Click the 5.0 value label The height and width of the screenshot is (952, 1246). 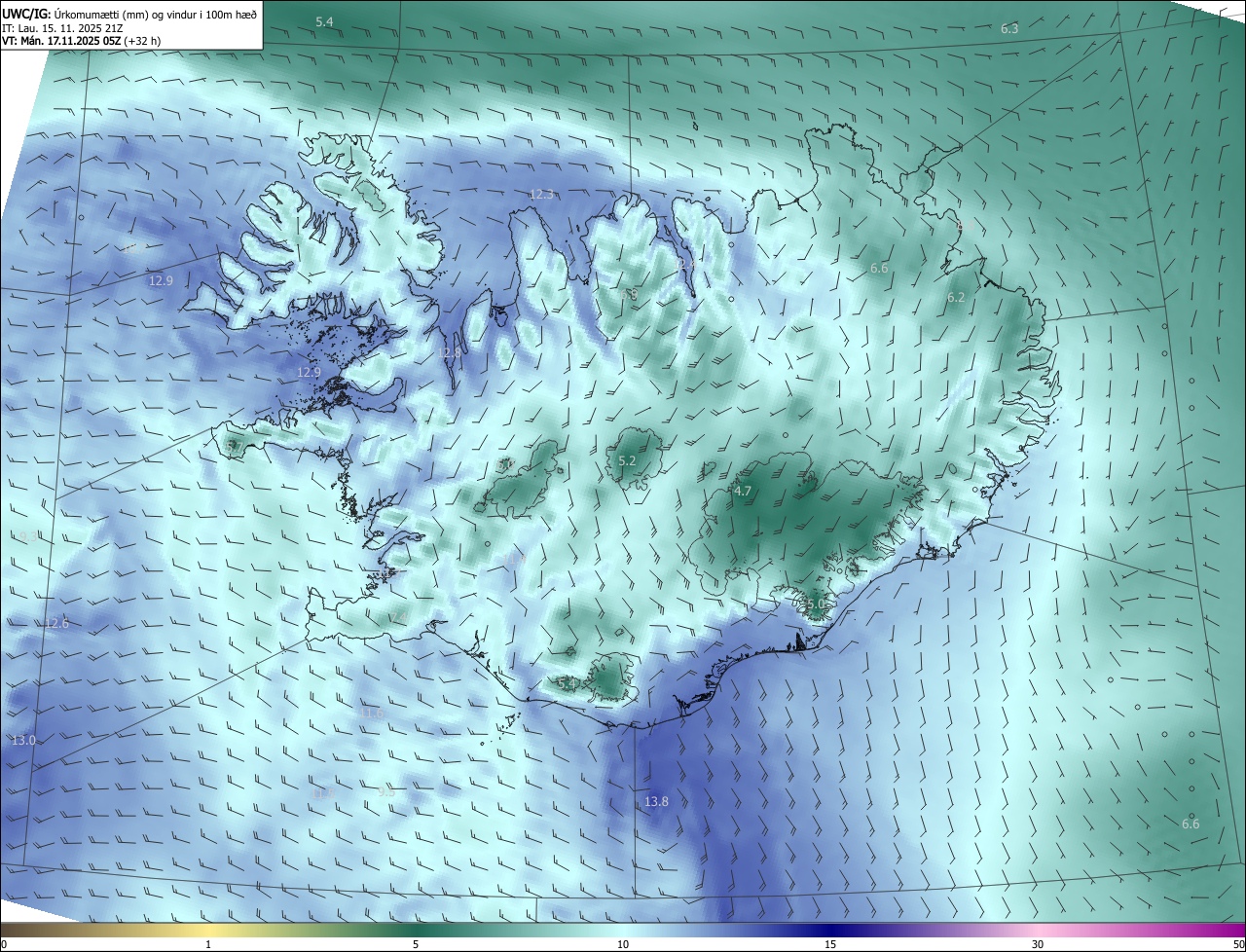[816, 604]
